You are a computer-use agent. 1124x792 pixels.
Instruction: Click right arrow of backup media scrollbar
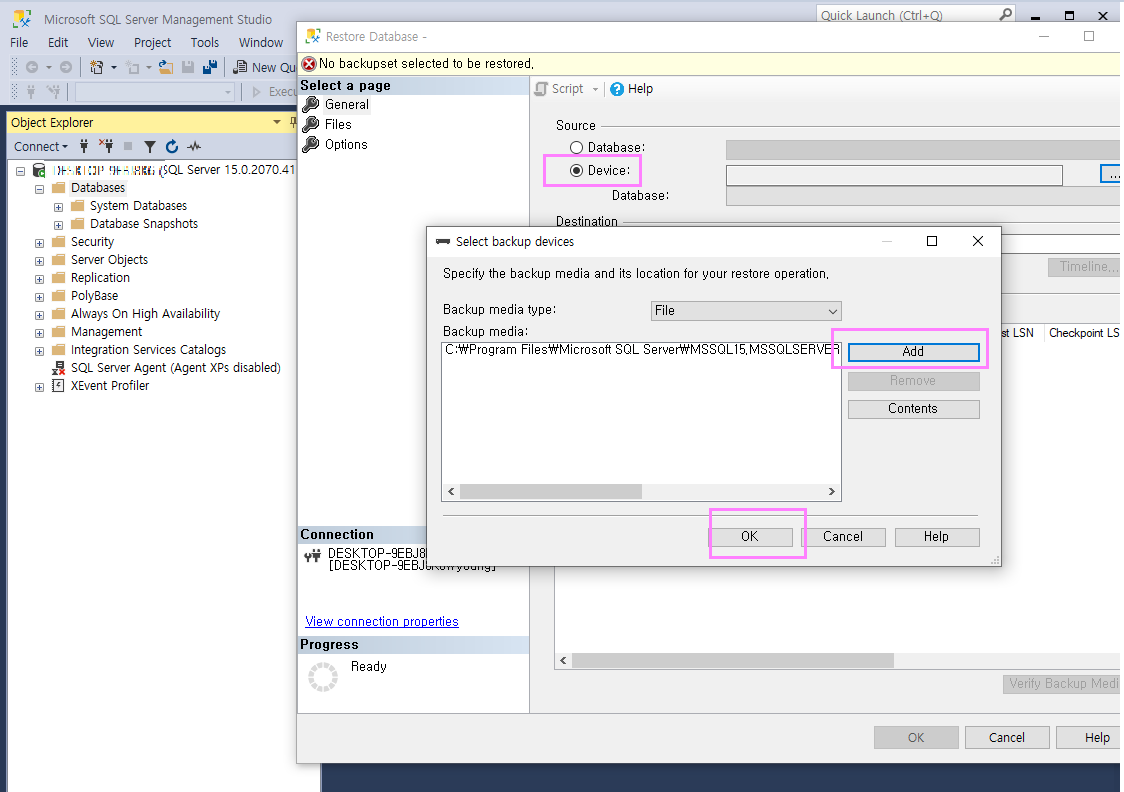click(832, 492)
